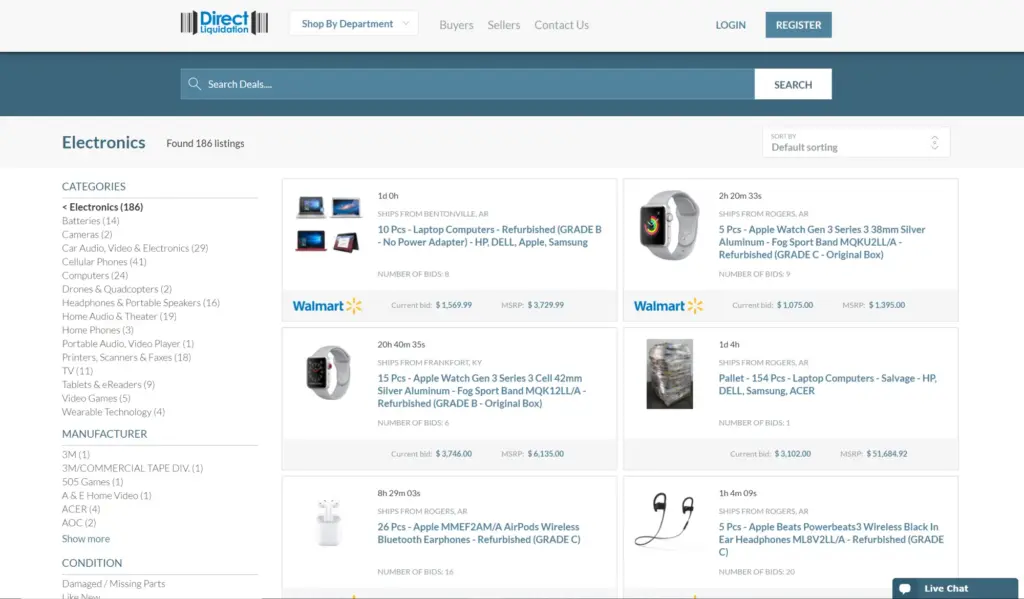Open the Sellers menu item

504,25
